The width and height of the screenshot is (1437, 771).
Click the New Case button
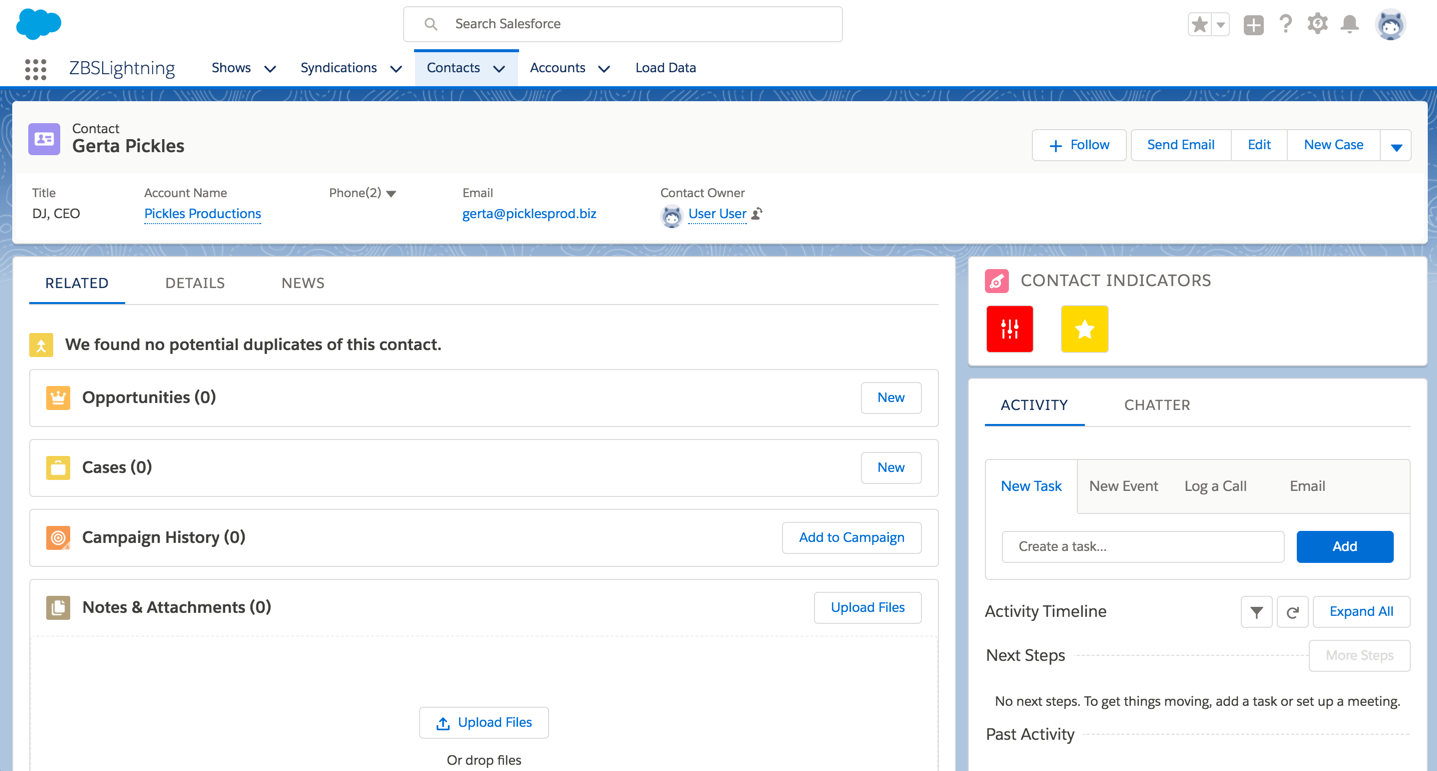pyautogui.click(x=1334, y=145)
